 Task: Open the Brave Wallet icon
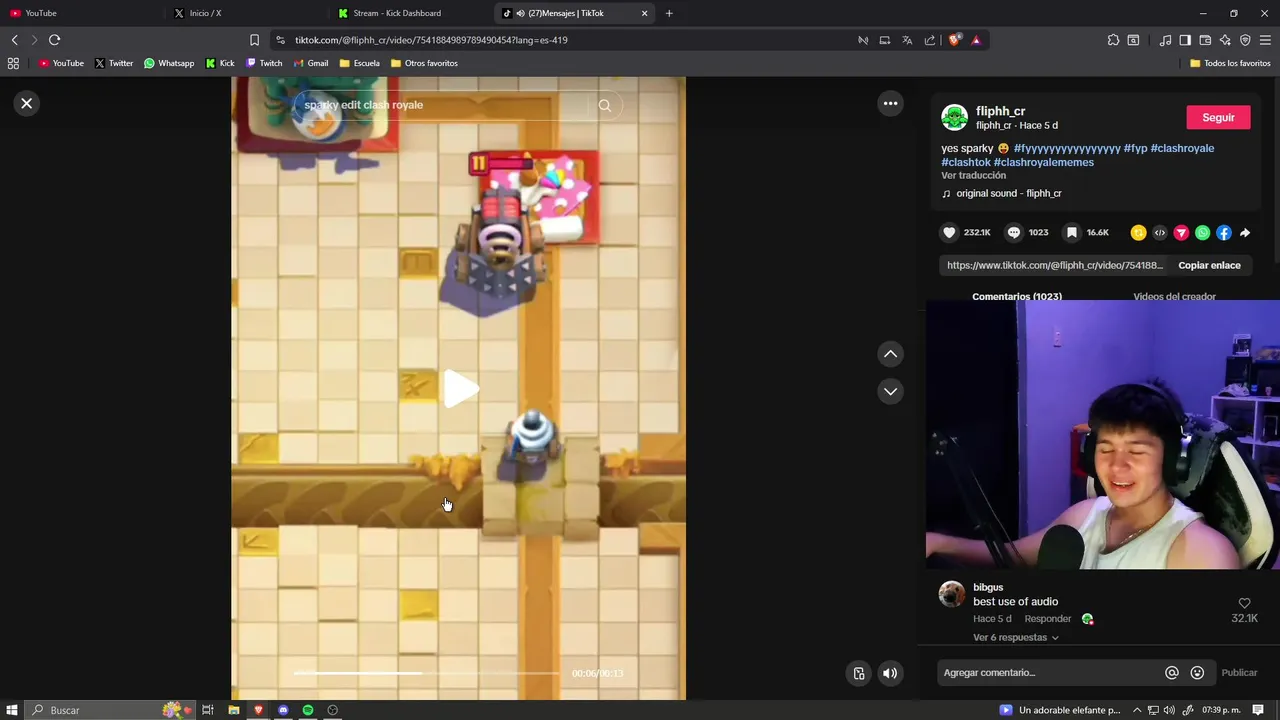pos(1205,40)
